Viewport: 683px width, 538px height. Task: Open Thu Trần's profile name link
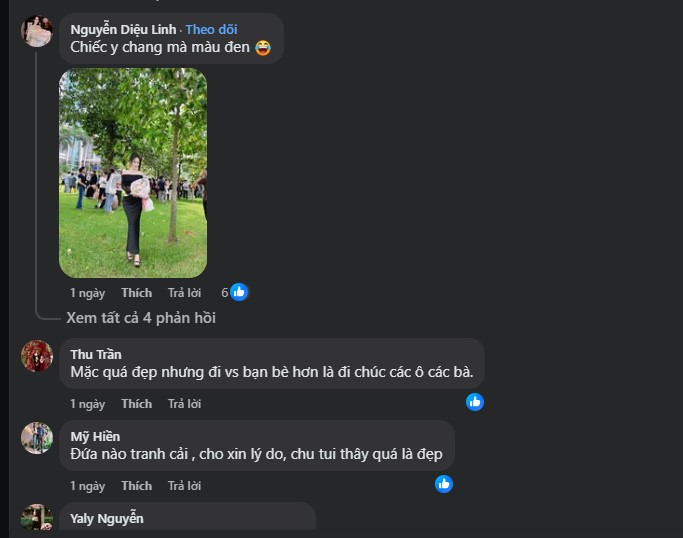96,354
